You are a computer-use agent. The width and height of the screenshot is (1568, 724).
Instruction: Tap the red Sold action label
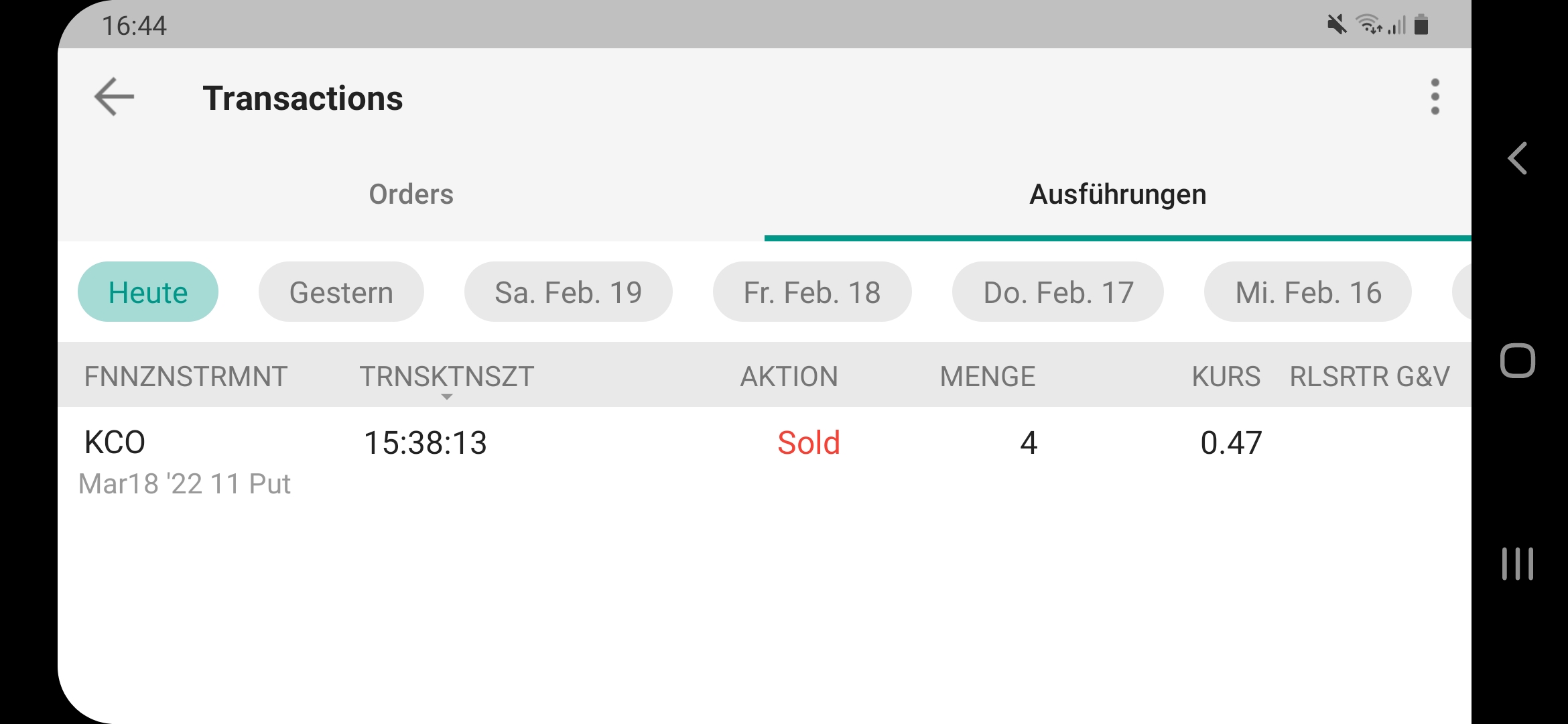tap(808, 443)
